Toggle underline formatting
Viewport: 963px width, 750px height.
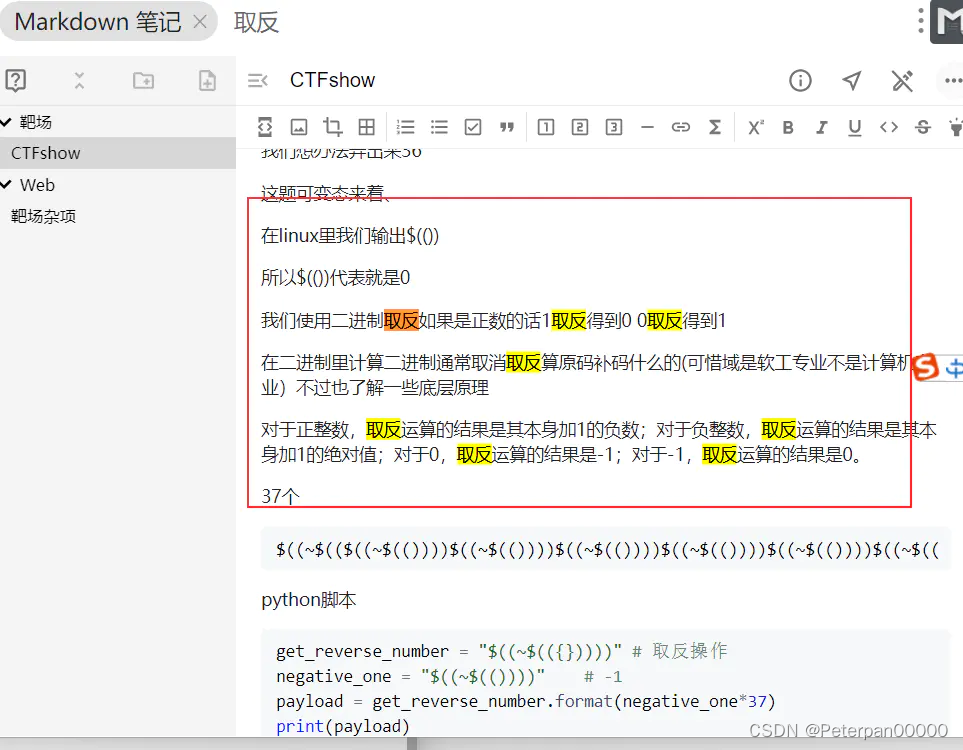pyautogui.click(x=854, y=127)
